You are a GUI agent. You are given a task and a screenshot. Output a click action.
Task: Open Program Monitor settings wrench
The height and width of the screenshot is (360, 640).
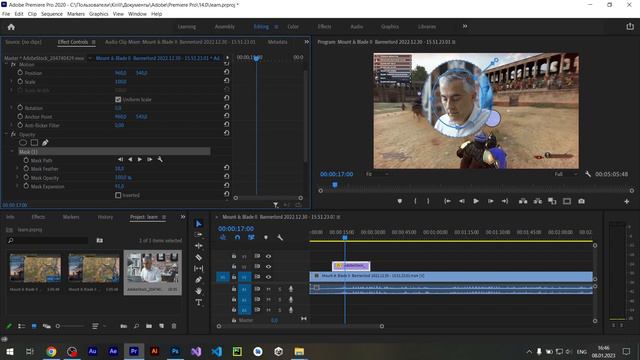pyautogui.click(x=588, y=174)
